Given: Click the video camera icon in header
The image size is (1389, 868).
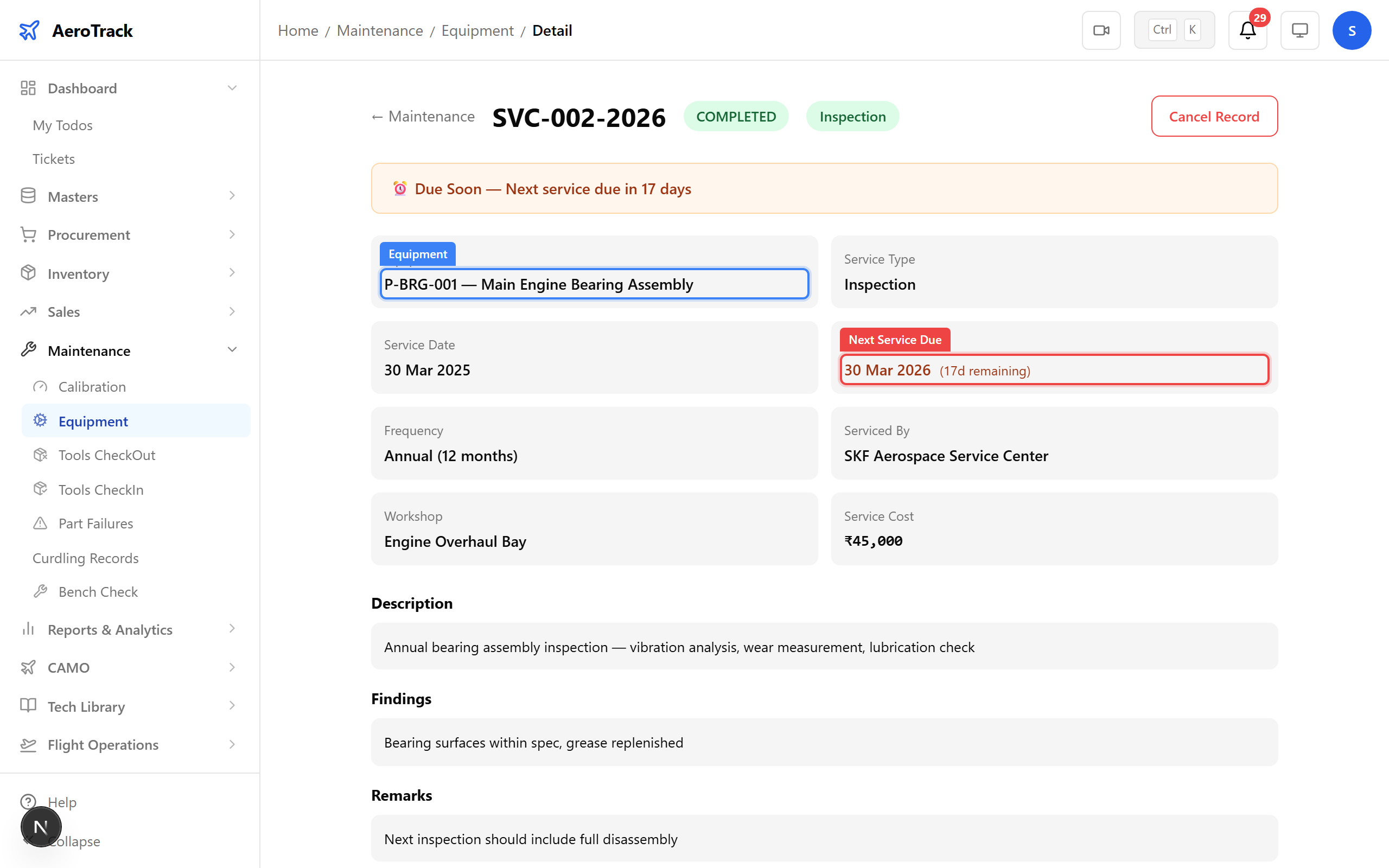Looking at the screenshot, I should click(x=1101, y=30).
